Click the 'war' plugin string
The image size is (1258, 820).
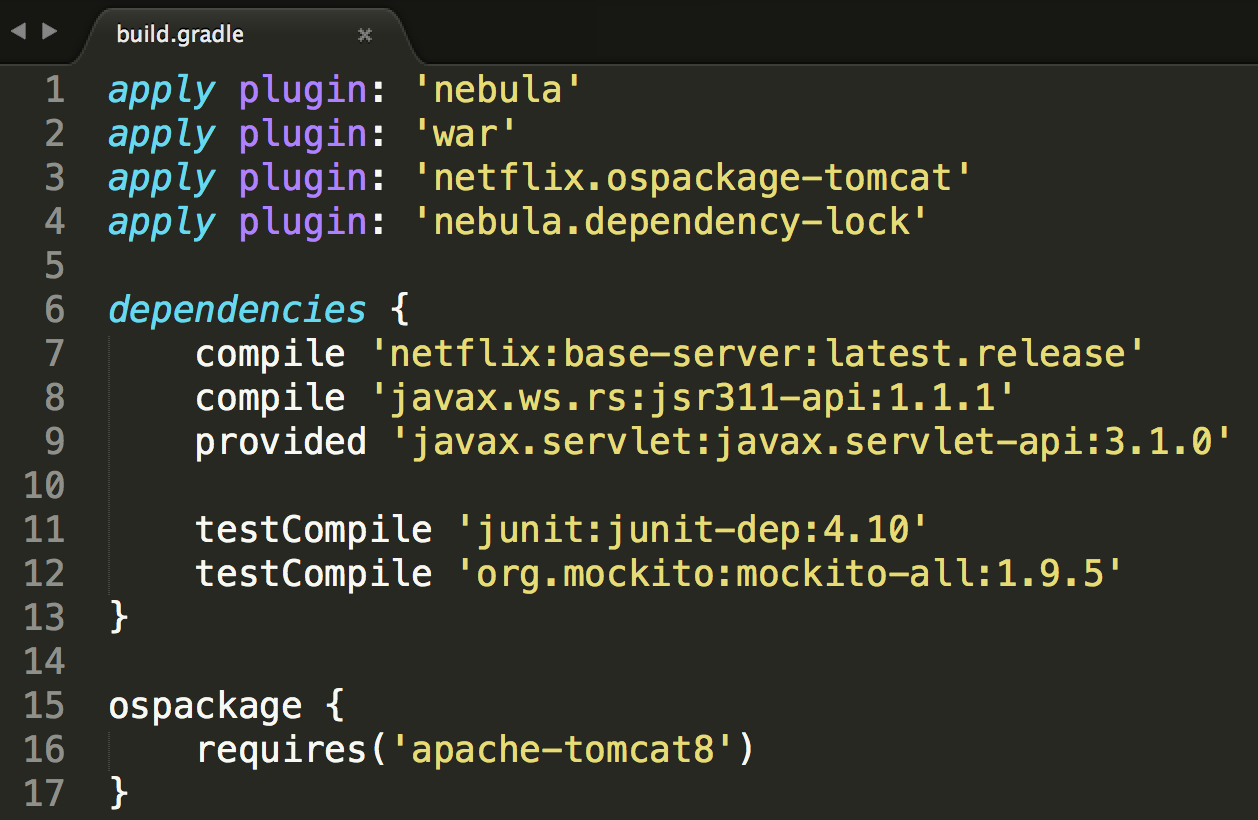pyautogui.click(x=464, y=135)
